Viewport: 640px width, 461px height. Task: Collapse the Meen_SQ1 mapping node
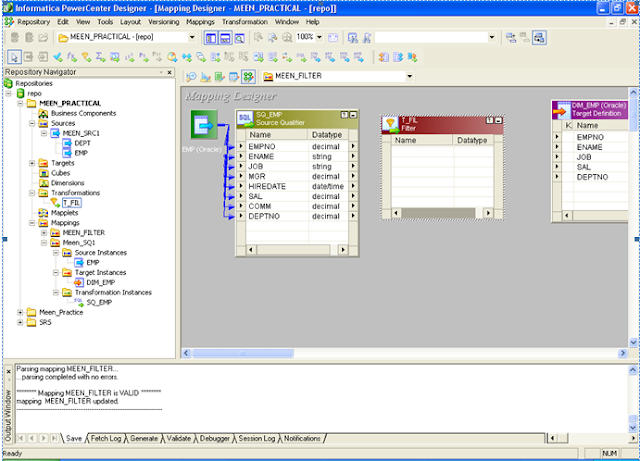click(44, 243)
